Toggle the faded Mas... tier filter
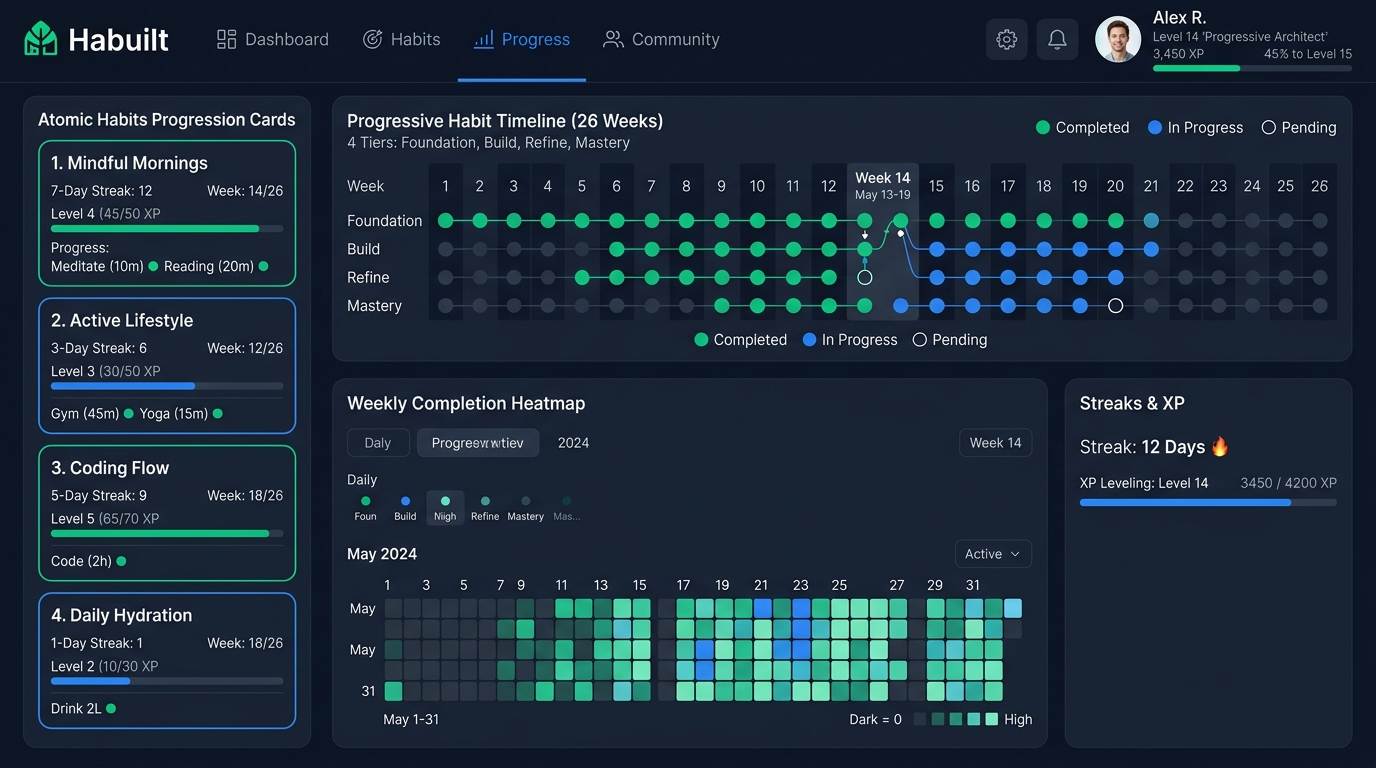 [x=566, y=508]
